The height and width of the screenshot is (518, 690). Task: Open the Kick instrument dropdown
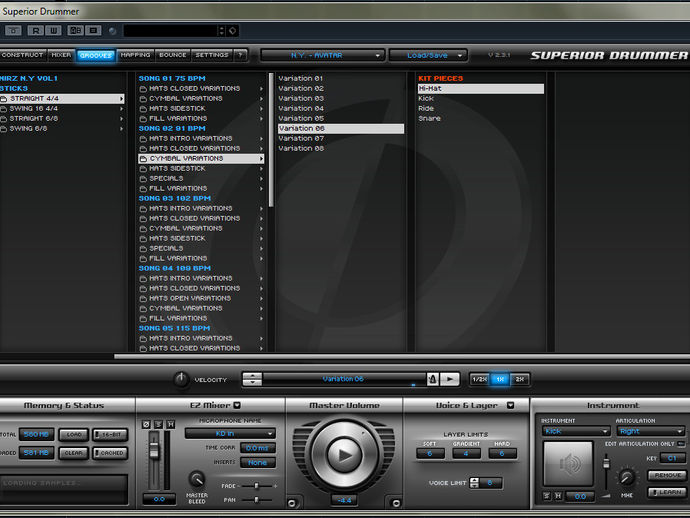click(576, 431)
